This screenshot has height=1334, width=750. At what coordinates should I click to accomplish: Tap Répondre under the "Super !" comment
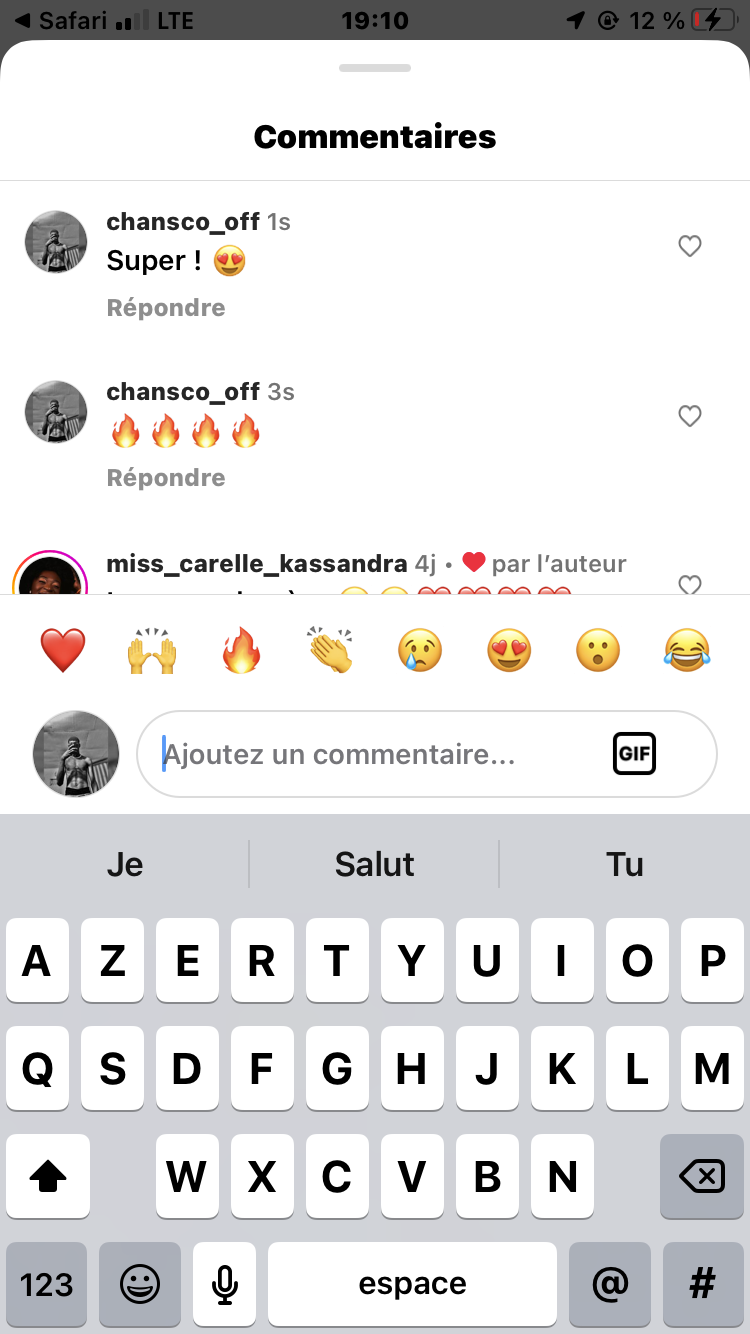pos(166,308)
